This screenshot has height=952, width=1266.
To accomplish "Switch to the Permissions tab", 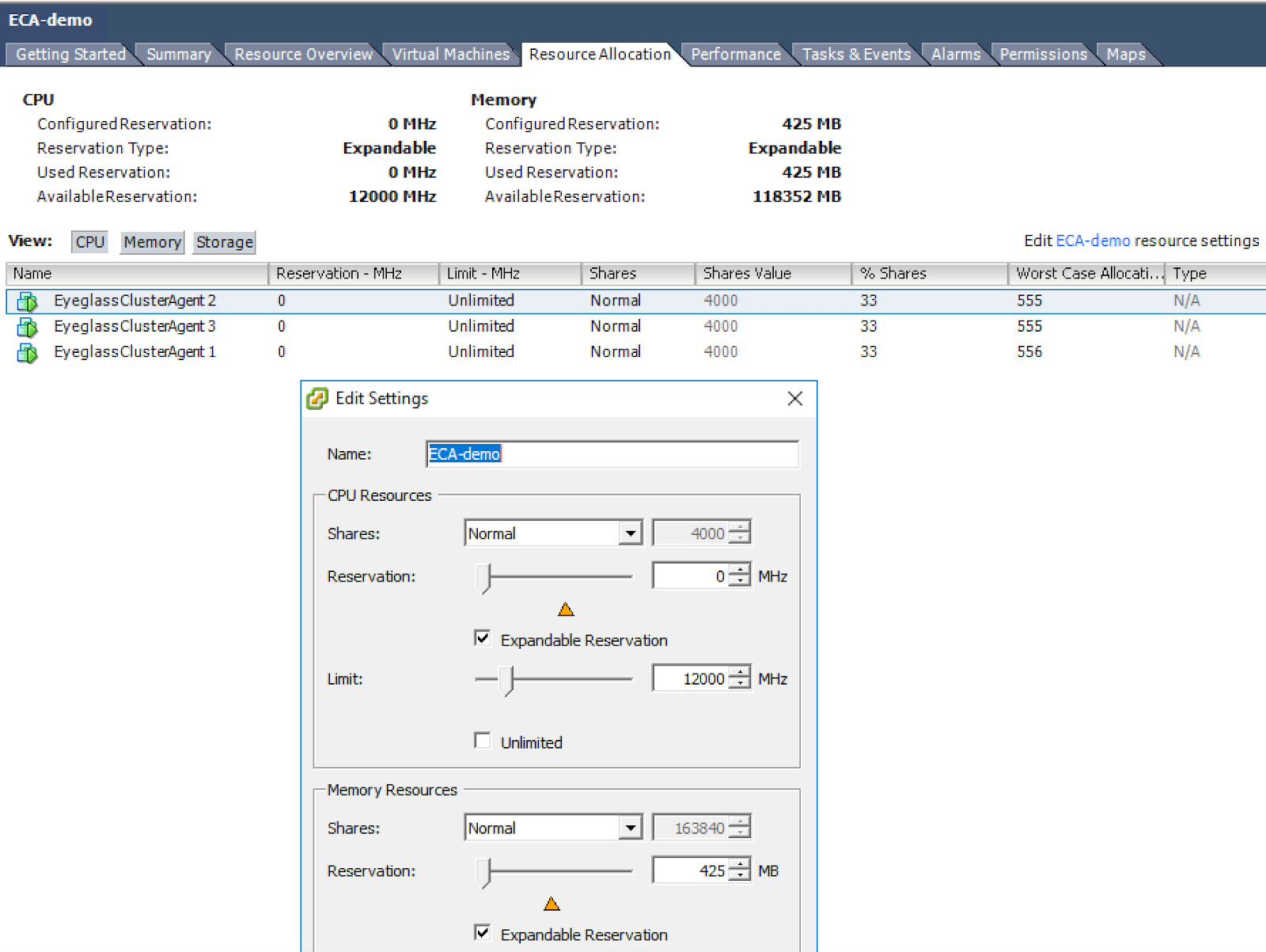I will click(1043, 54).
